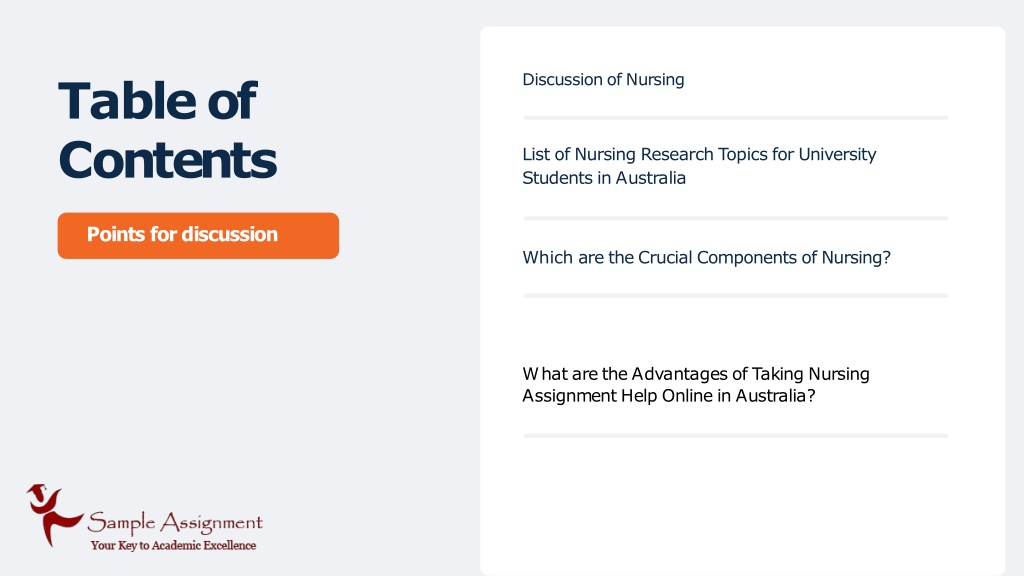Select 'What are the Advantages of Taking Nursing' item
Screen dimensions: 1024x576
(696, 374)
